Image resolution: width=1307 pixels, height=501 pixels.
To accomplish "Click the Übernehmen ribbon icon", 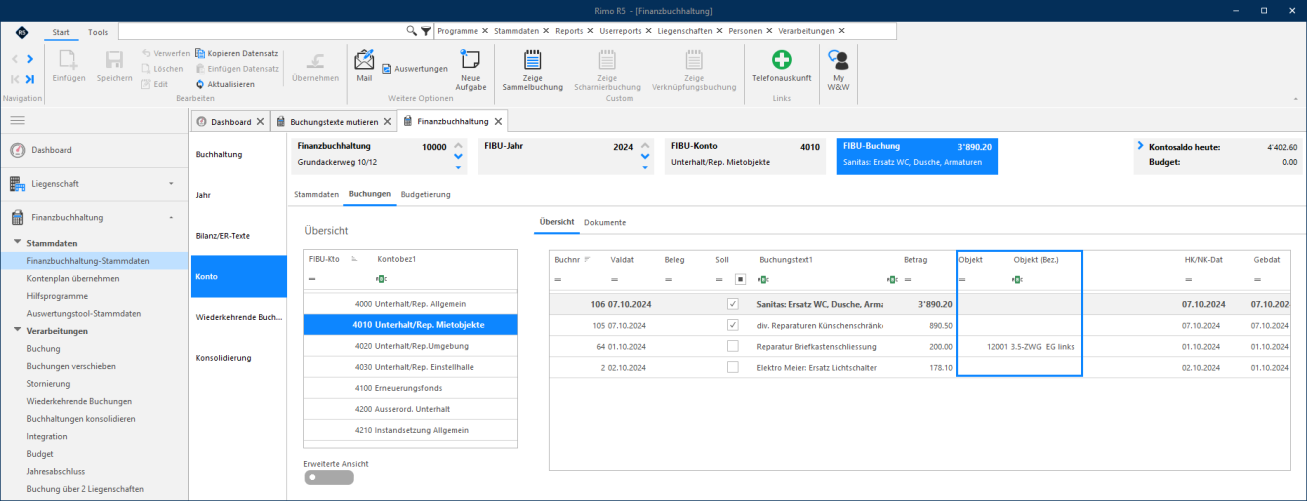I will [x=315, y=60].
